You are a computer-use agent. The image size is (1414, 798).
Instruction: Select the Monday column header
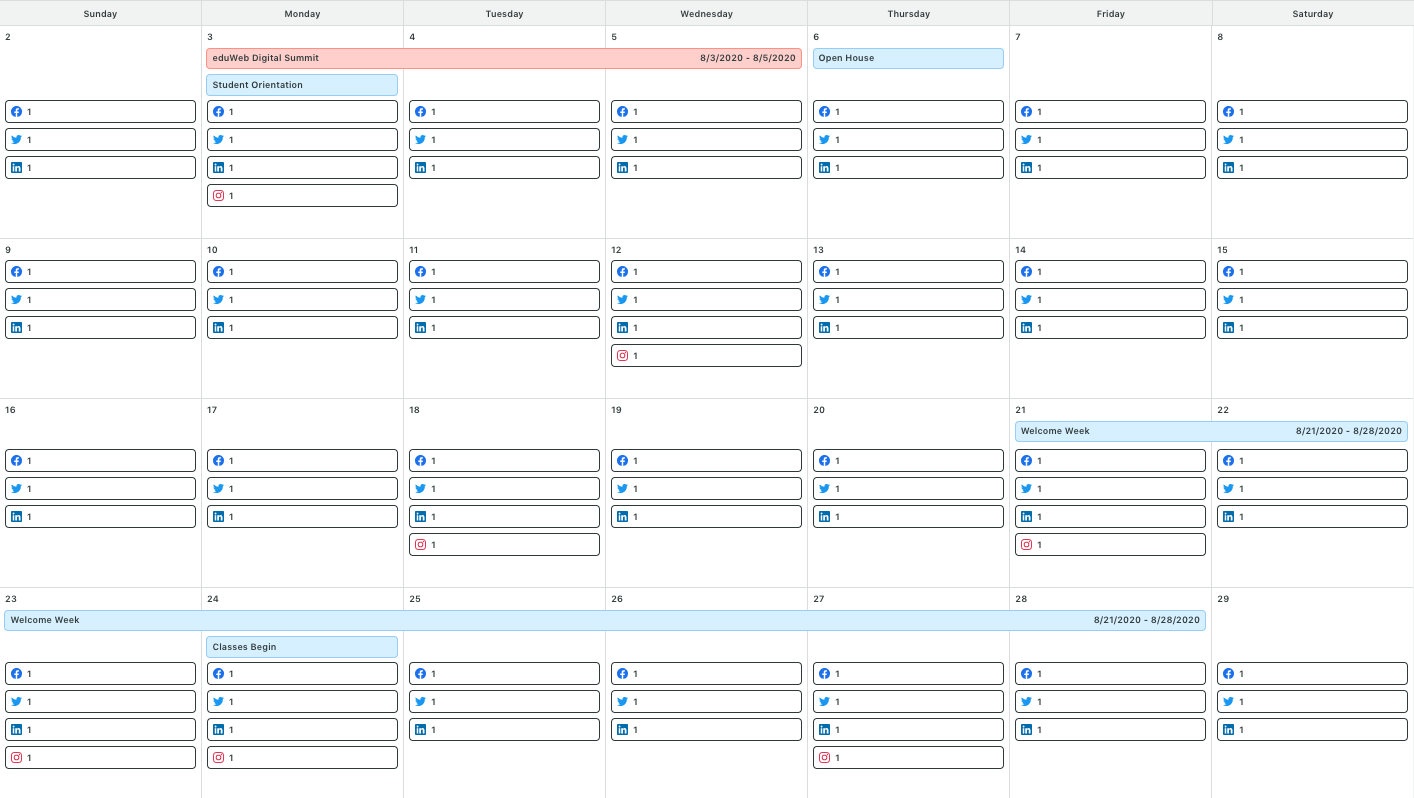302,14
